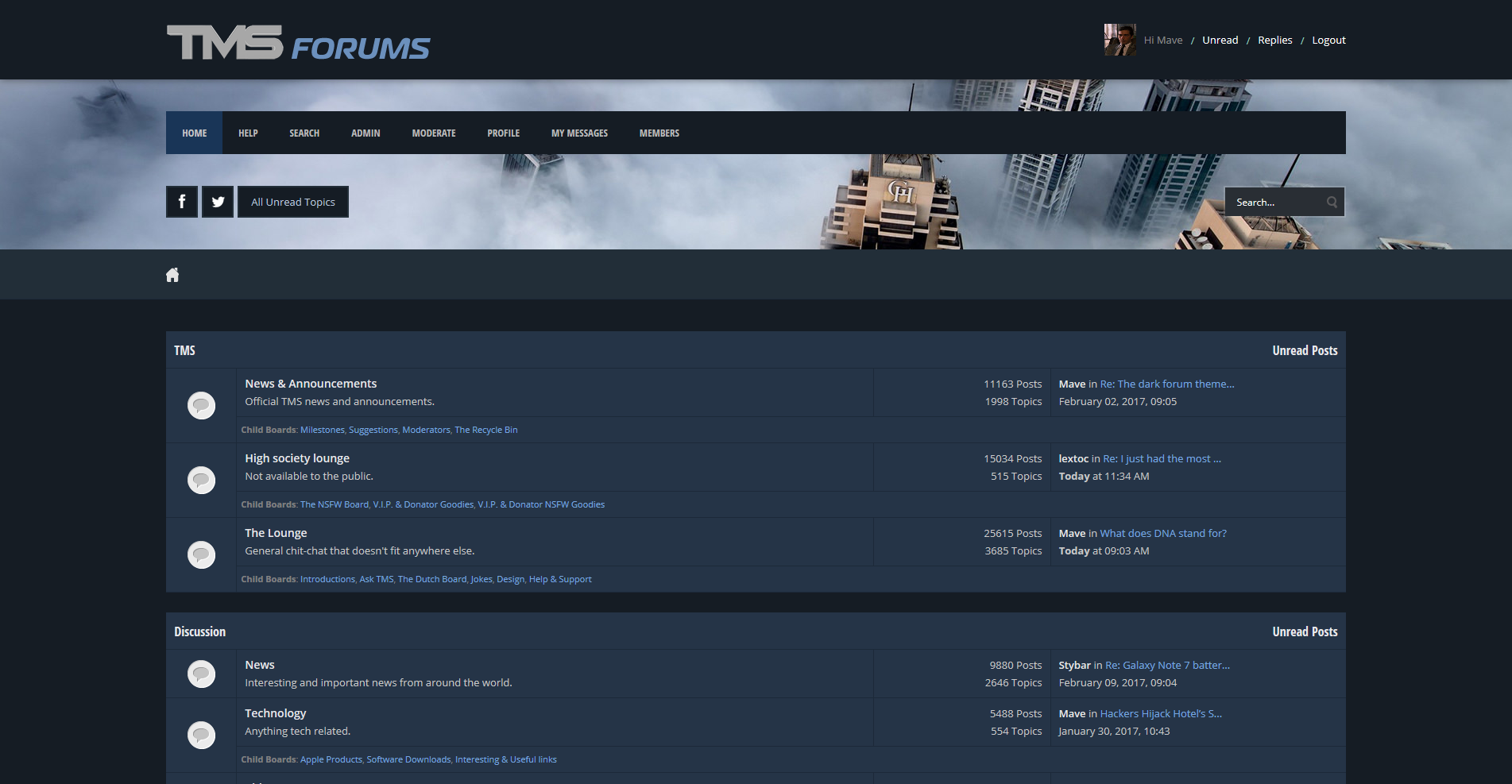
Task: Open the Suggestions child board
Action: 373,430
